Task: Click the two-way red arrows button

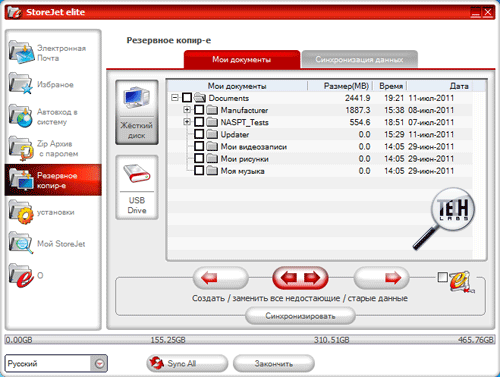Action: 300,278
